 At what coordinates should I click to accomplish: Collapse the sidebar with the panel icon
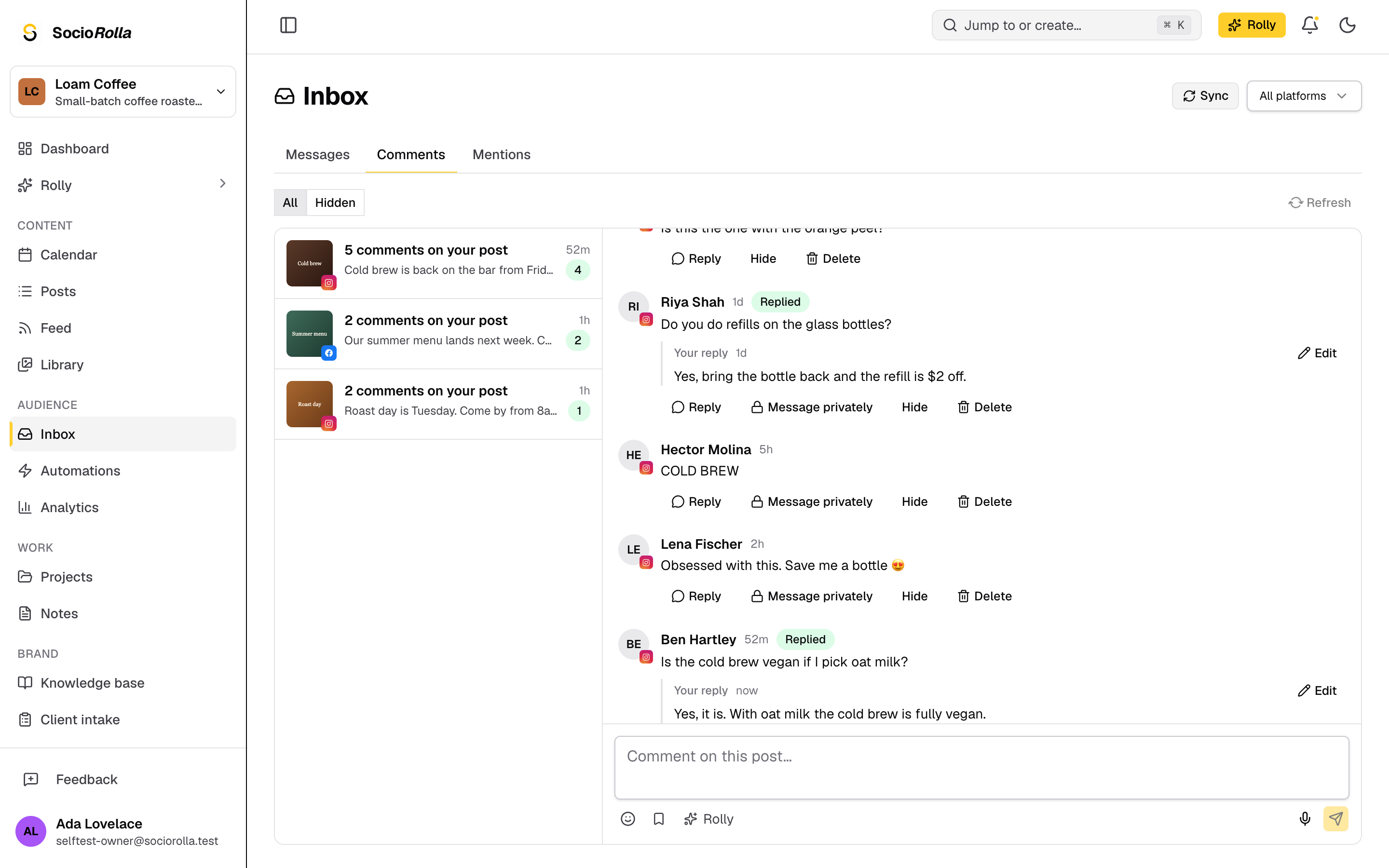coord(288,25)
